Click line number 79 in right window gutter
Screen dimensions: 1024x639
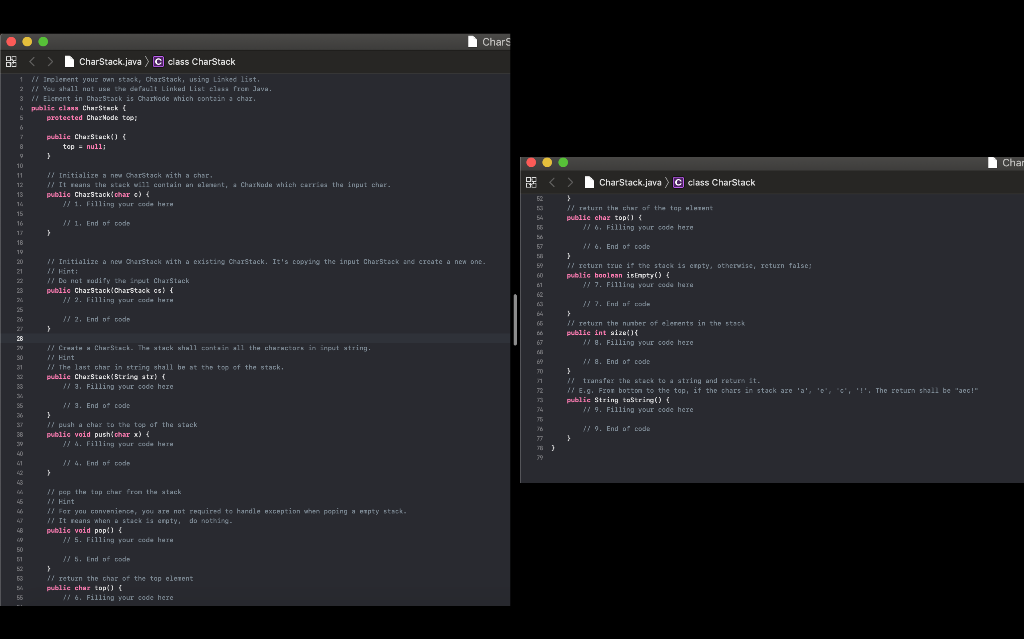539,457
